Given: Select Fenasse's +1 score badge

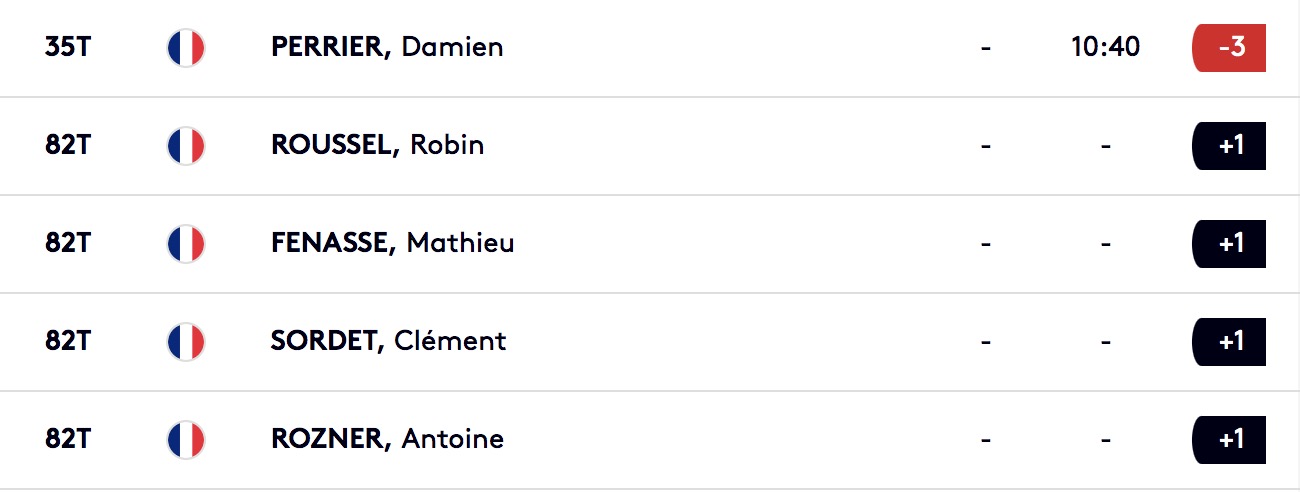Looking at the screenshot, I should point(1230,243).
